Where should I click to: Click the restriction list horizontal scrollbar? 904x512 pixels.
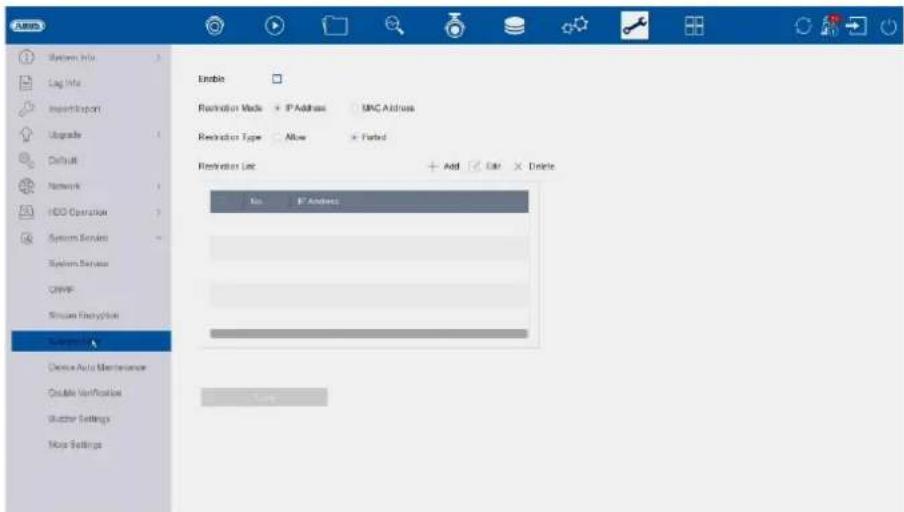[369, 334]
